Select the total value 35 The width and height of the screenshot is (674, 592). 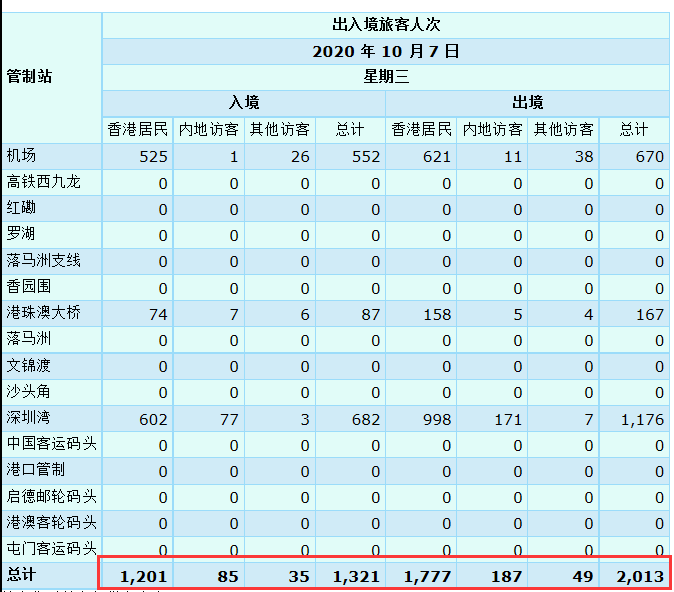[x=299, y=577]
